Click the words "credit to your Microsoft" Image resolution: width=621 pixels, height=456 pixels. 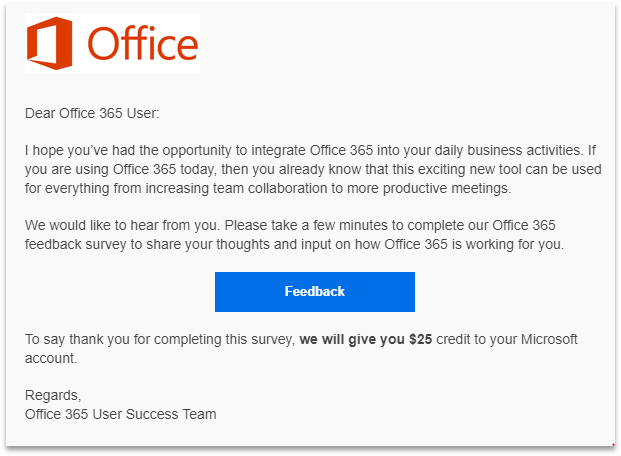tap(507, 340)
